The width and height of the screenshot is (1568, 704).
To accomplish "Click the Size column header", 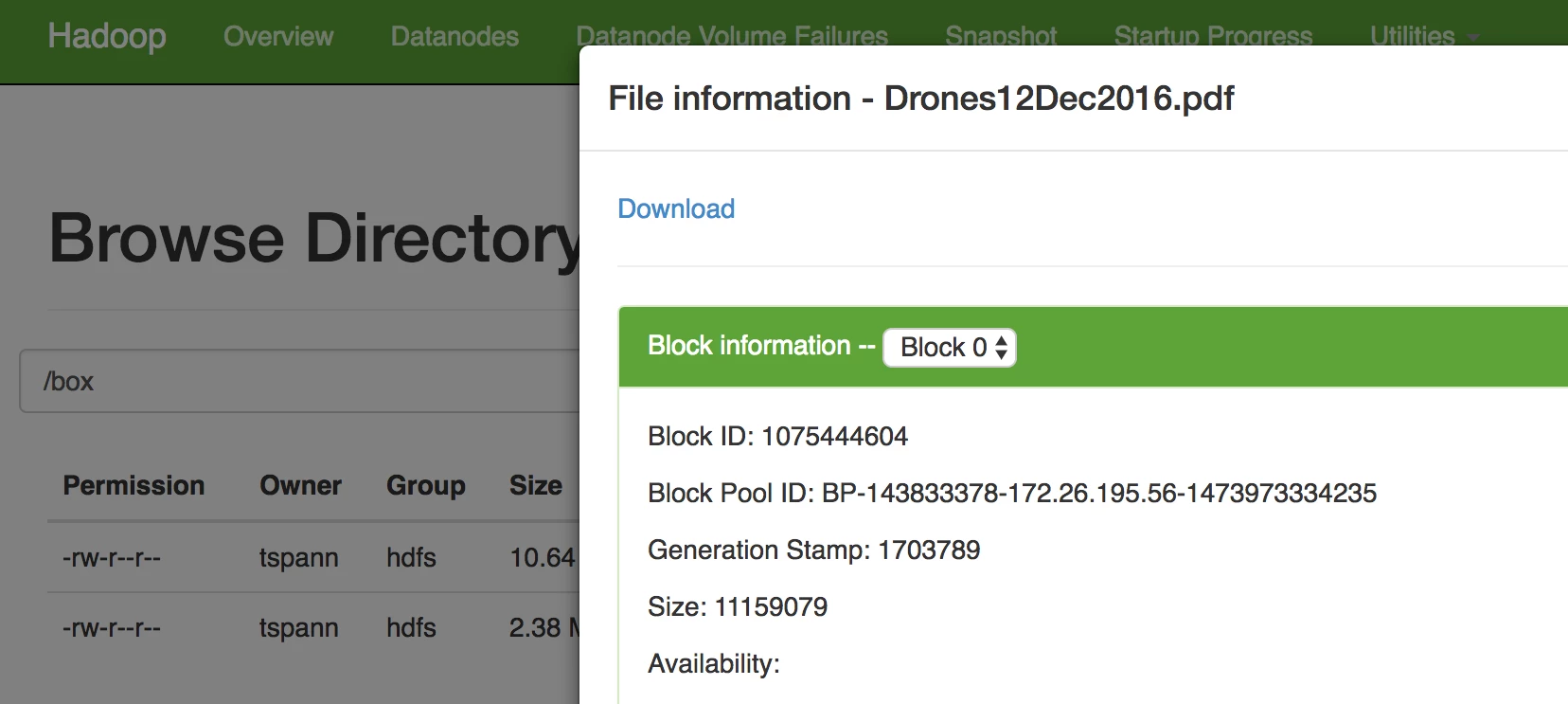I will pyautogui.click(x=536, y=485).
